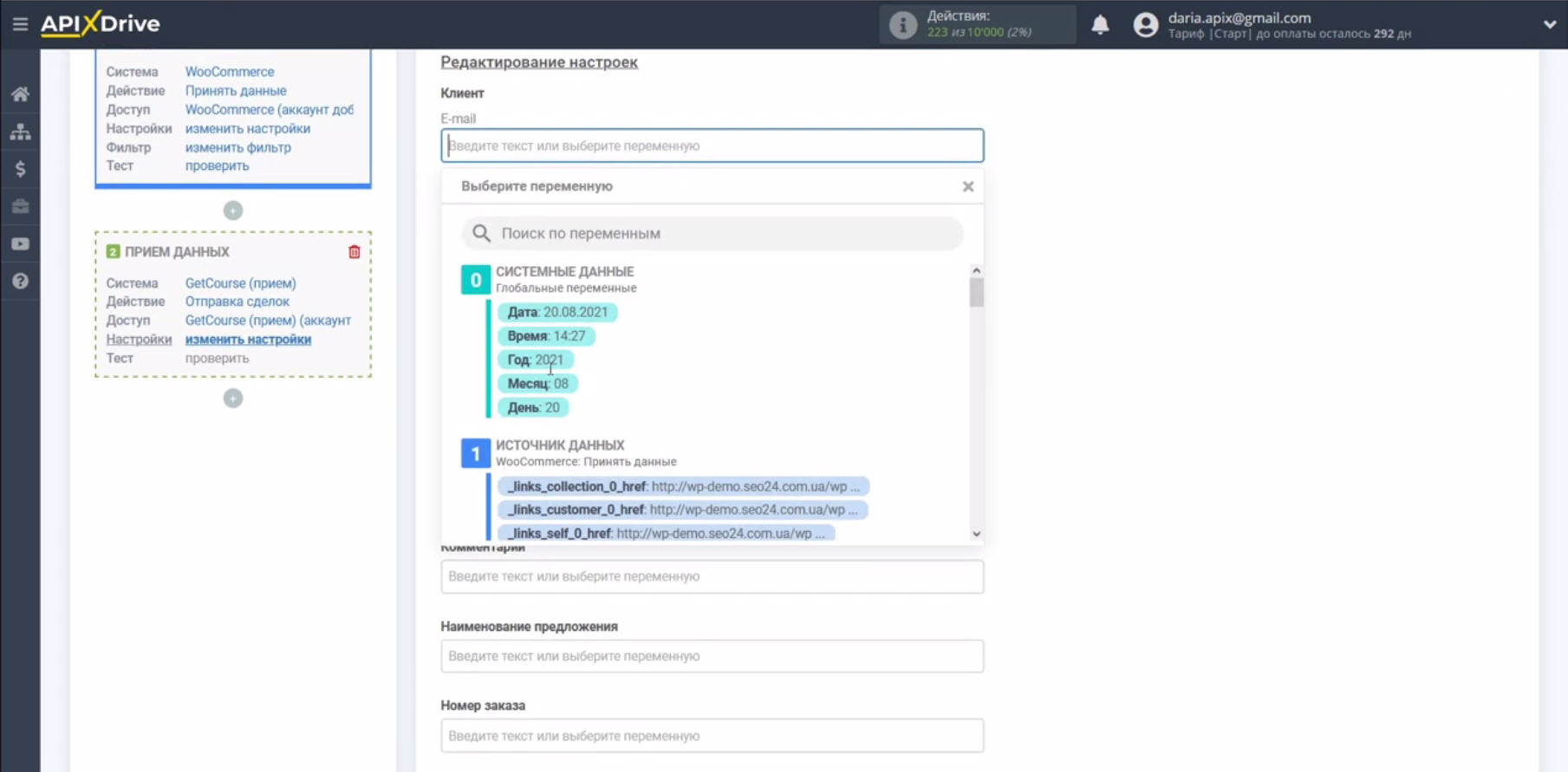This screenshot has width=1568, height=772.
Task: Select the Дата: 20.08.2021 variable
Action: (557, 312)
